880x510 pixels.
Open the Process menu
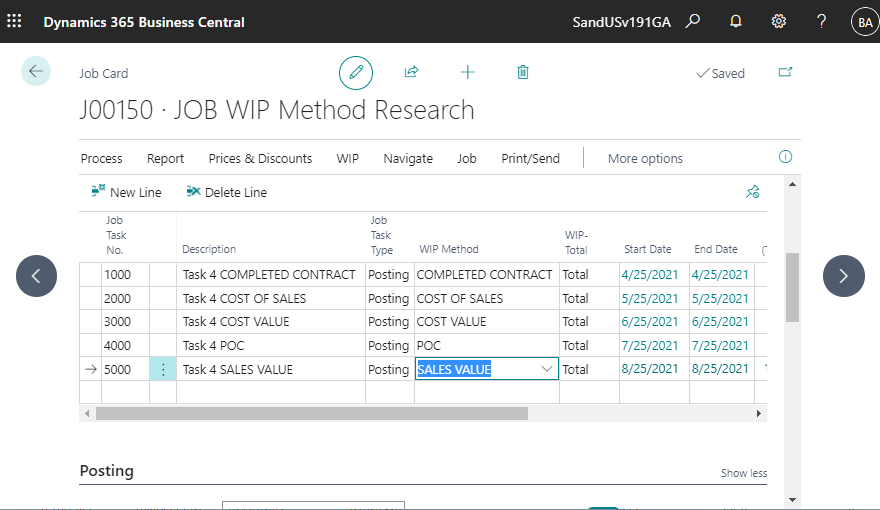click(102, 159)
